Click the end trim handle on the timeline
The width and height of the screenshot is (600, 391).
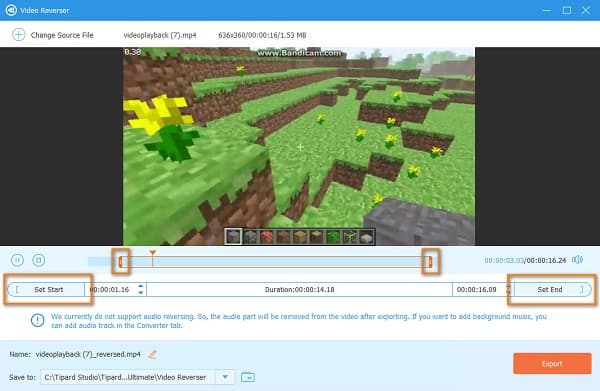(430, 262)
